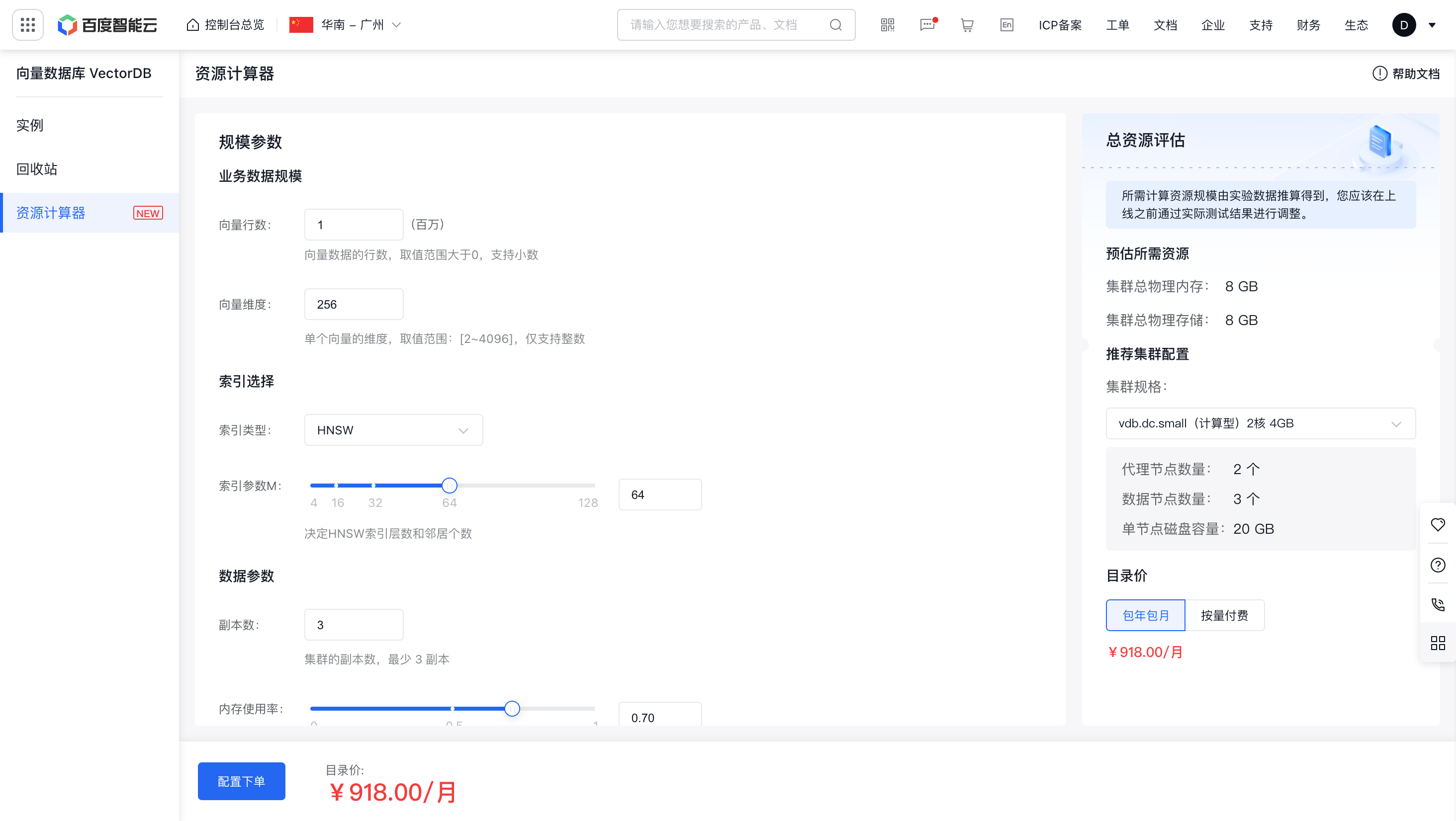This screenshot has width=1456, height=821.
Task: Click the 向量行数 input field
Action: [x=354, y=225]
